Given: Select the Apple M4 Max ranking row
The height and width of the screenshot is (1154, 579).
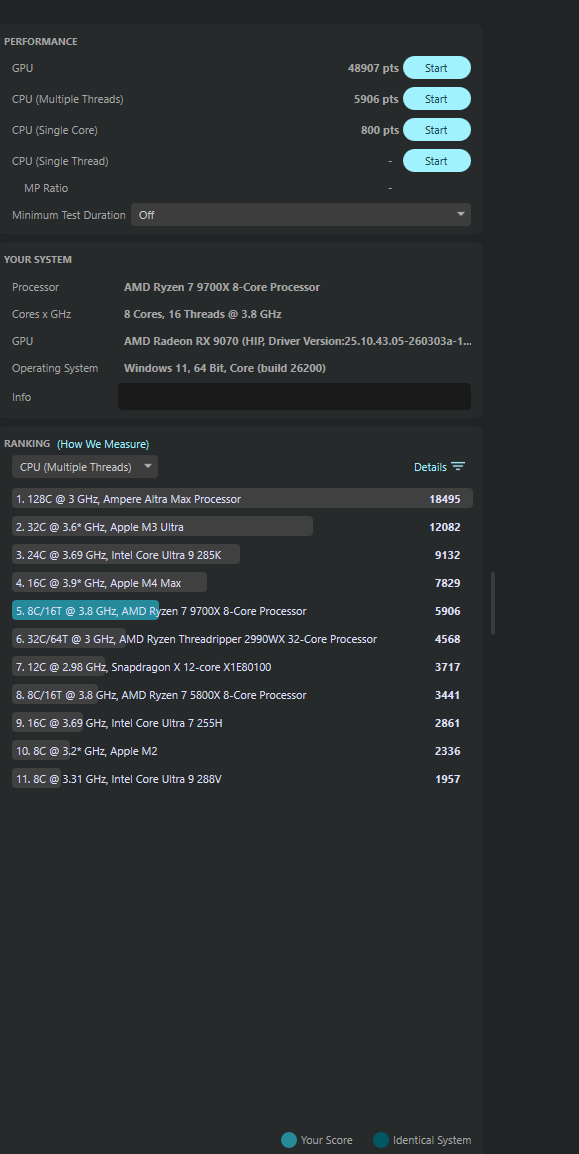Looking at the screenshot, I should pyautogui.click(x=242, y=583).
